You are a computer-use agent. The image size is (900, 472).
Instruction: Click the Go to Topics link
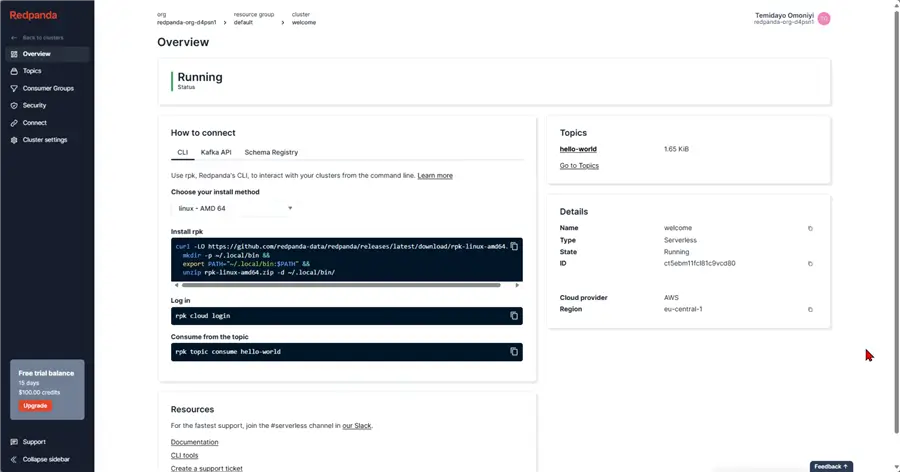(579, 165)
